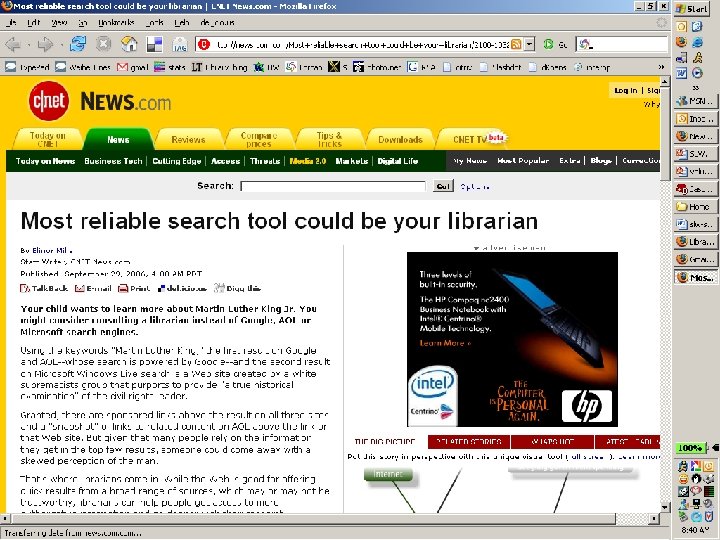Switch to the Reviews tab
The image size is (720, 540).
pos(188,139)
